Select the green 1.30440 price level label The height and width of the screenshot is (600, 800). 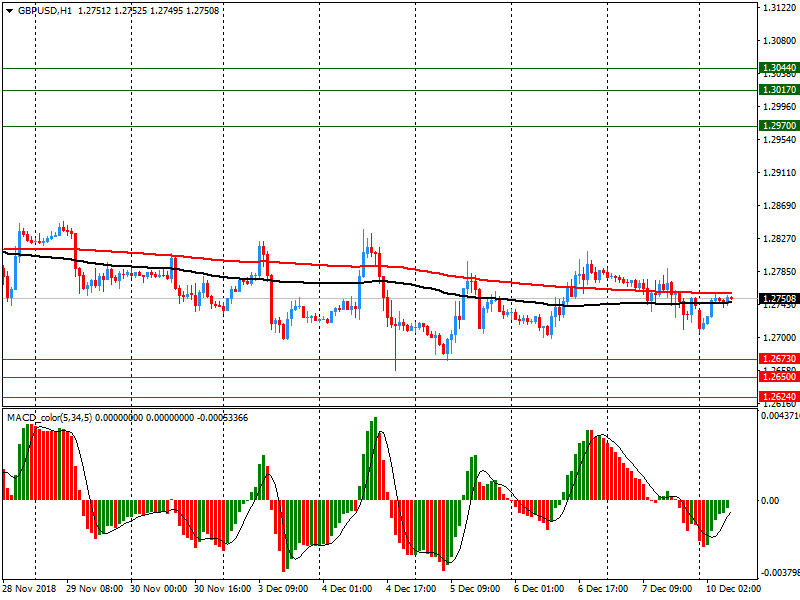pos(779,69)
